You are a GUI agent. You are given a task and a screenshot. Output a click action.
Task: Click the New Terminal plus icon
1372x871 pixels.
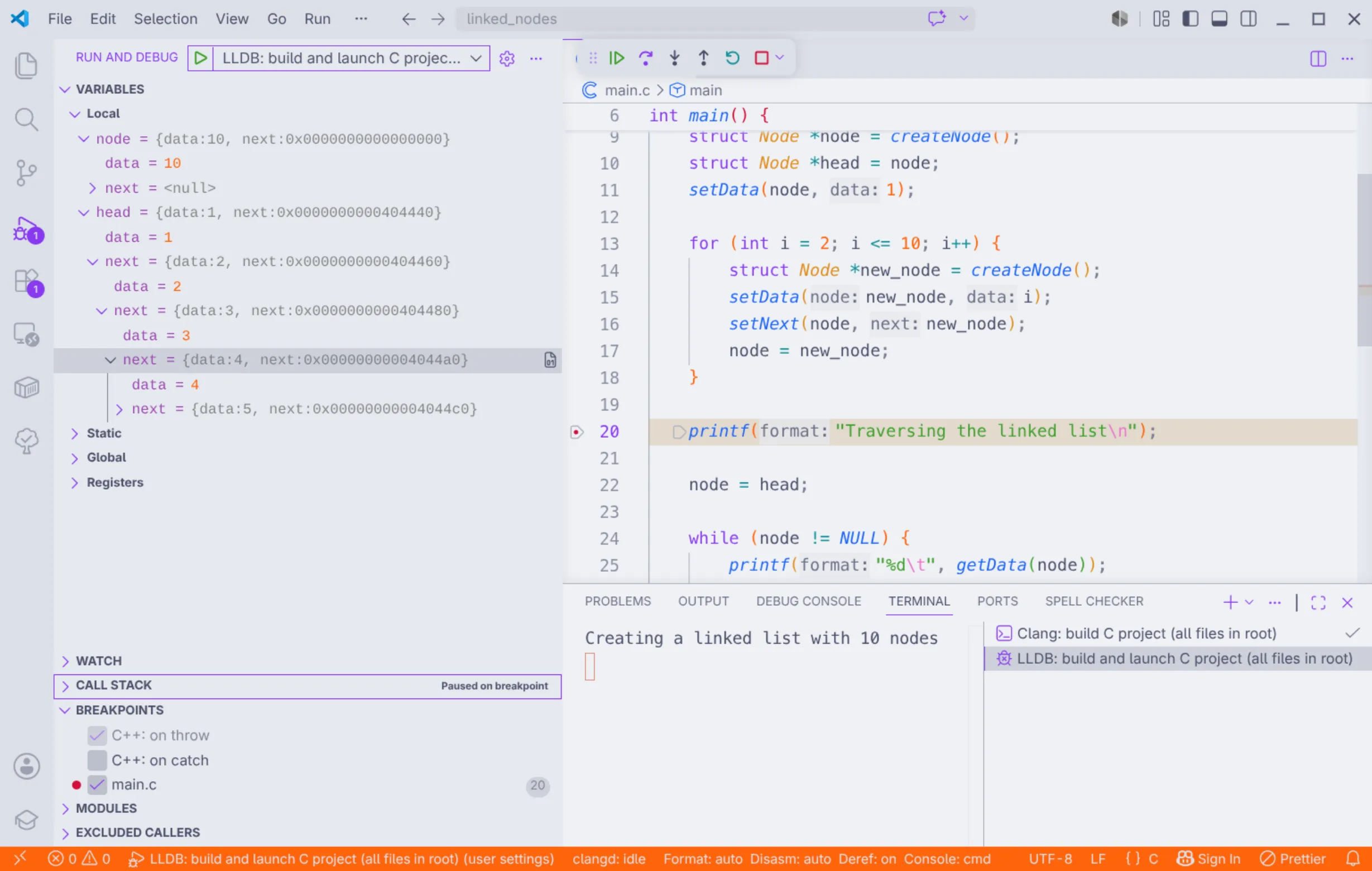click(1230, 602)
